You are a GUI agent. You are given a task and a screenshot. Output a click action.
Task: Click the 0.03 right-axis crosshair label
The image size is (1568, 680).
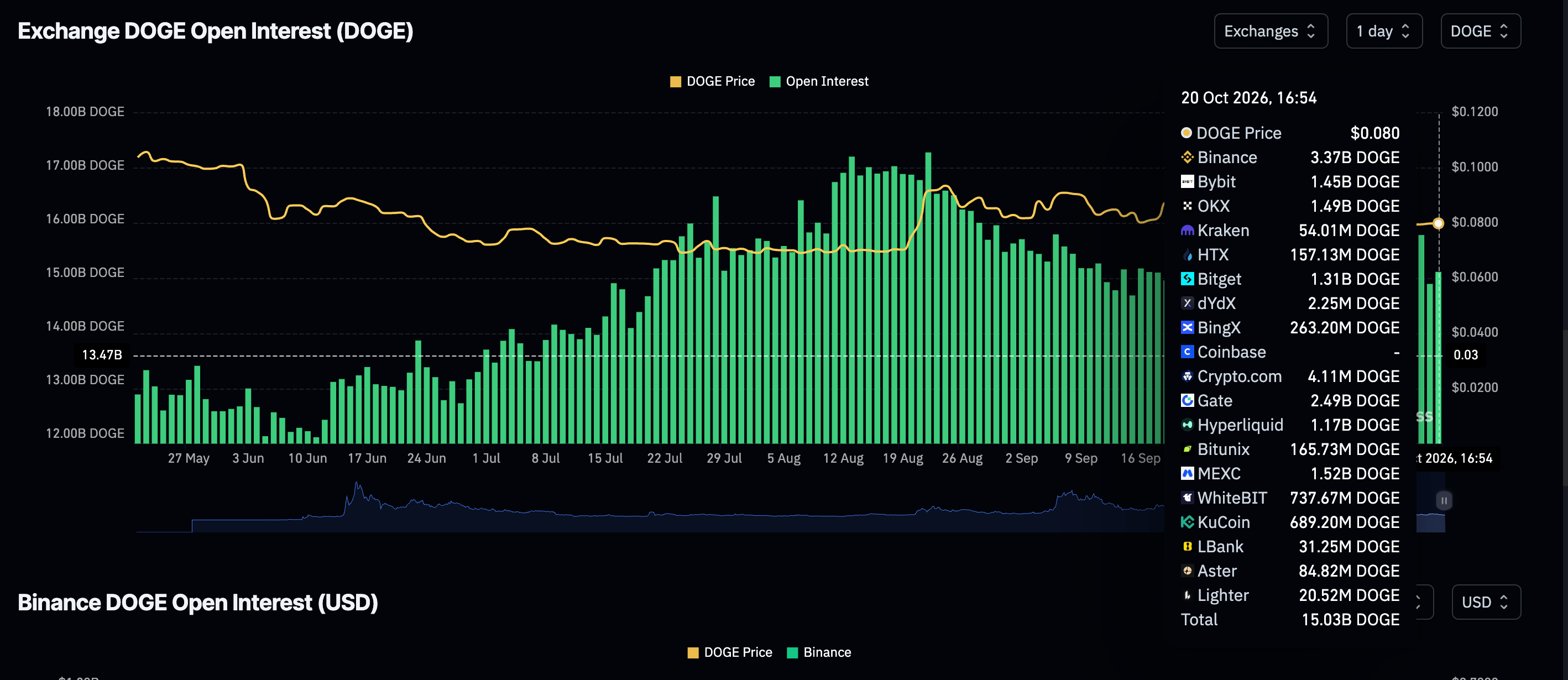click(1465, 355)
